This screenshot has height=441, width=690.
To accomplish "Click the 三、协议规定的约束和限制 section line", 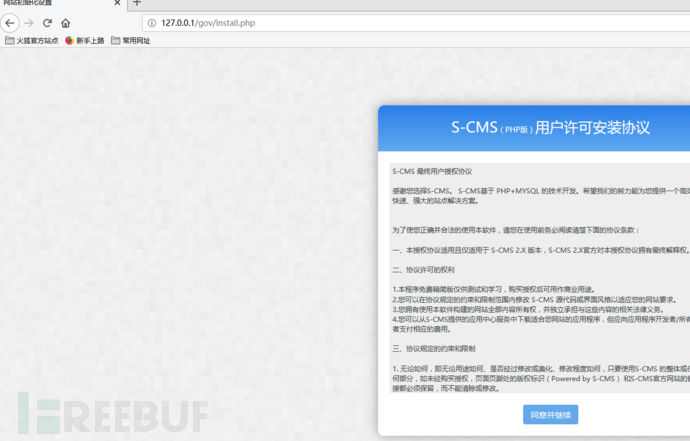I will coord(433,349).
